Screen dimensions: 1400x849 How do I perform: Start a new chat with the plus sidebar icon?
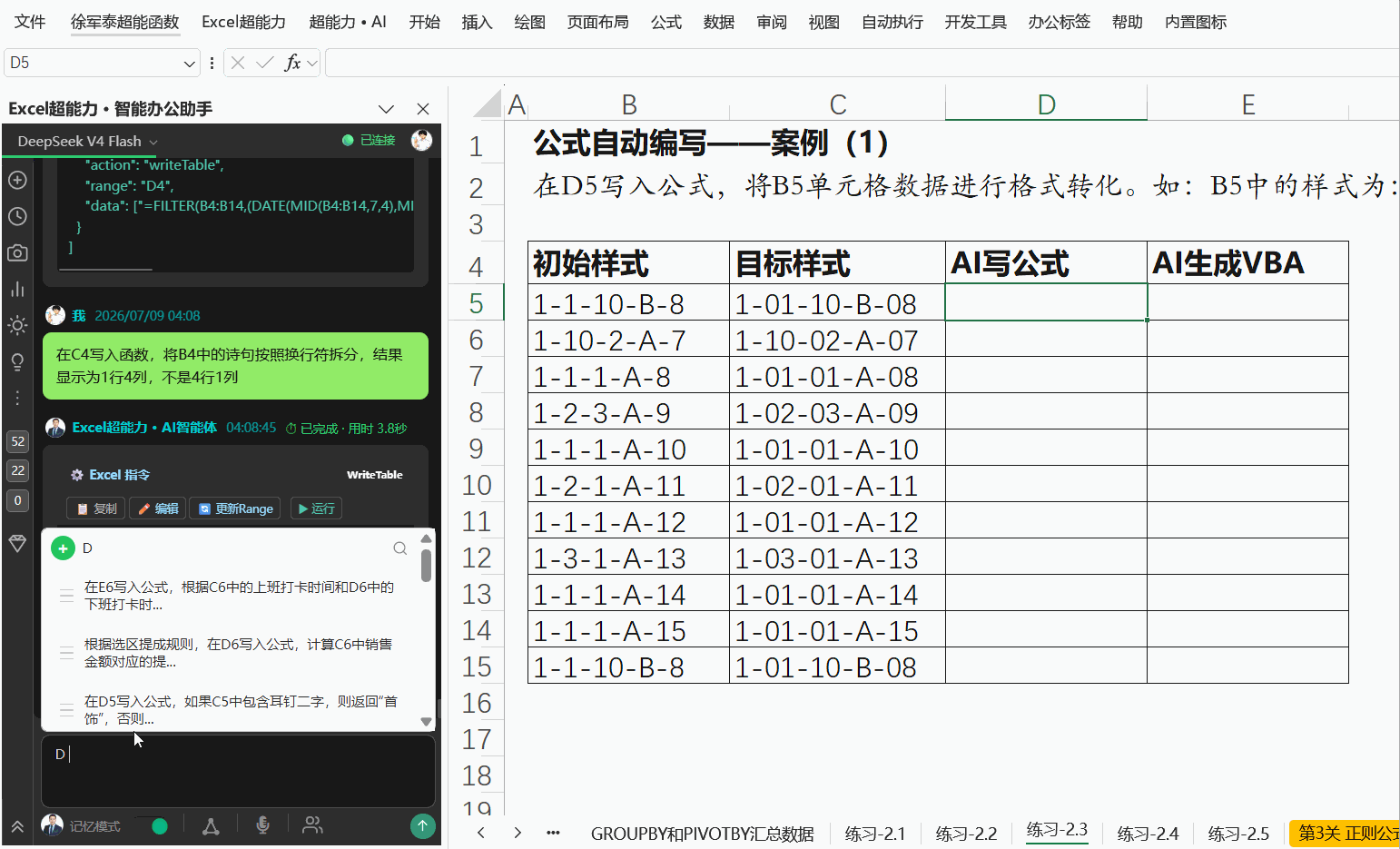pyautogui.click(x=17, y=180)
